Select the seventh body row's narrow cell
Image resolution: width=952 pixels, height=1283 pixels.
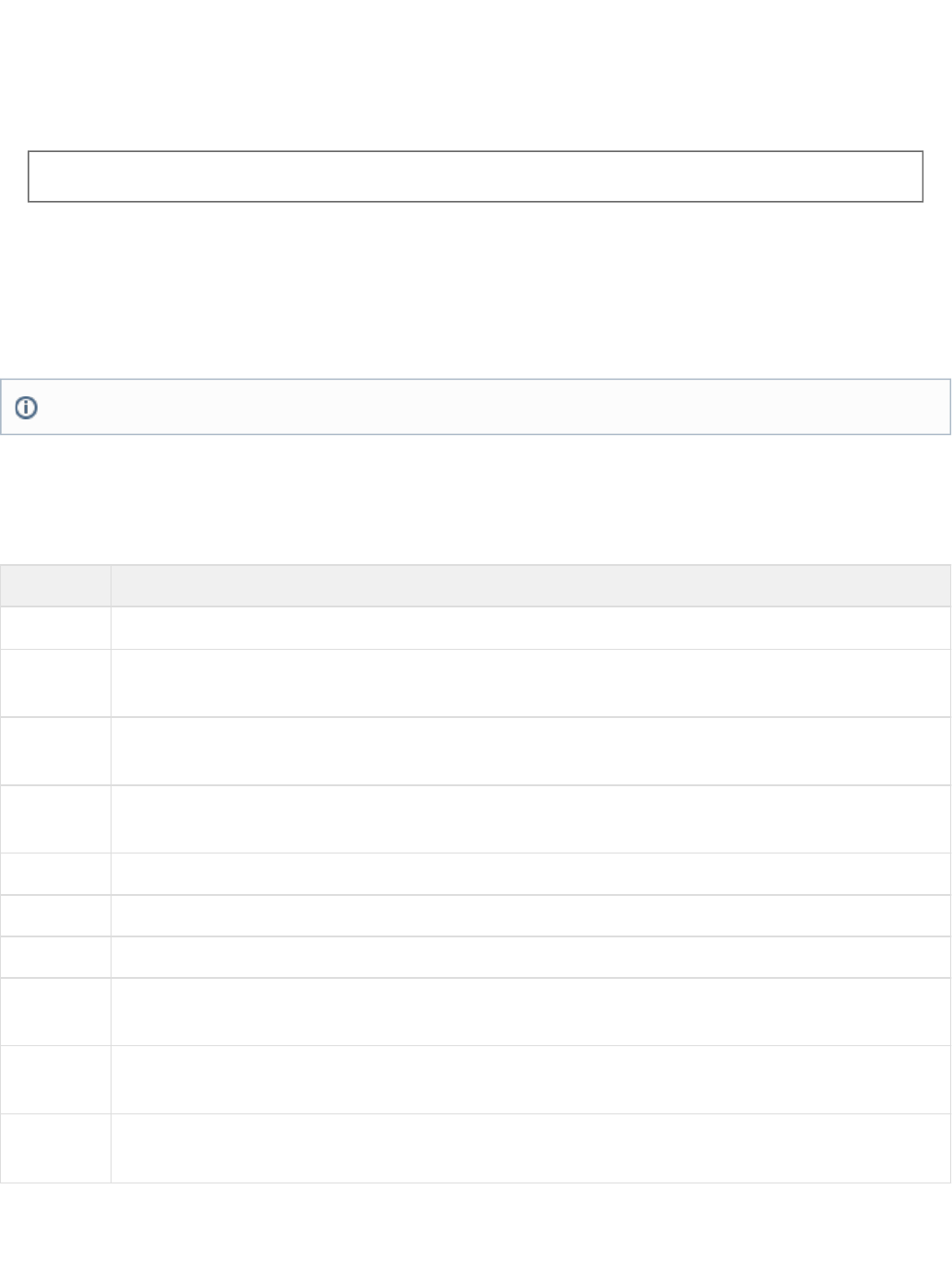(55, 957)
